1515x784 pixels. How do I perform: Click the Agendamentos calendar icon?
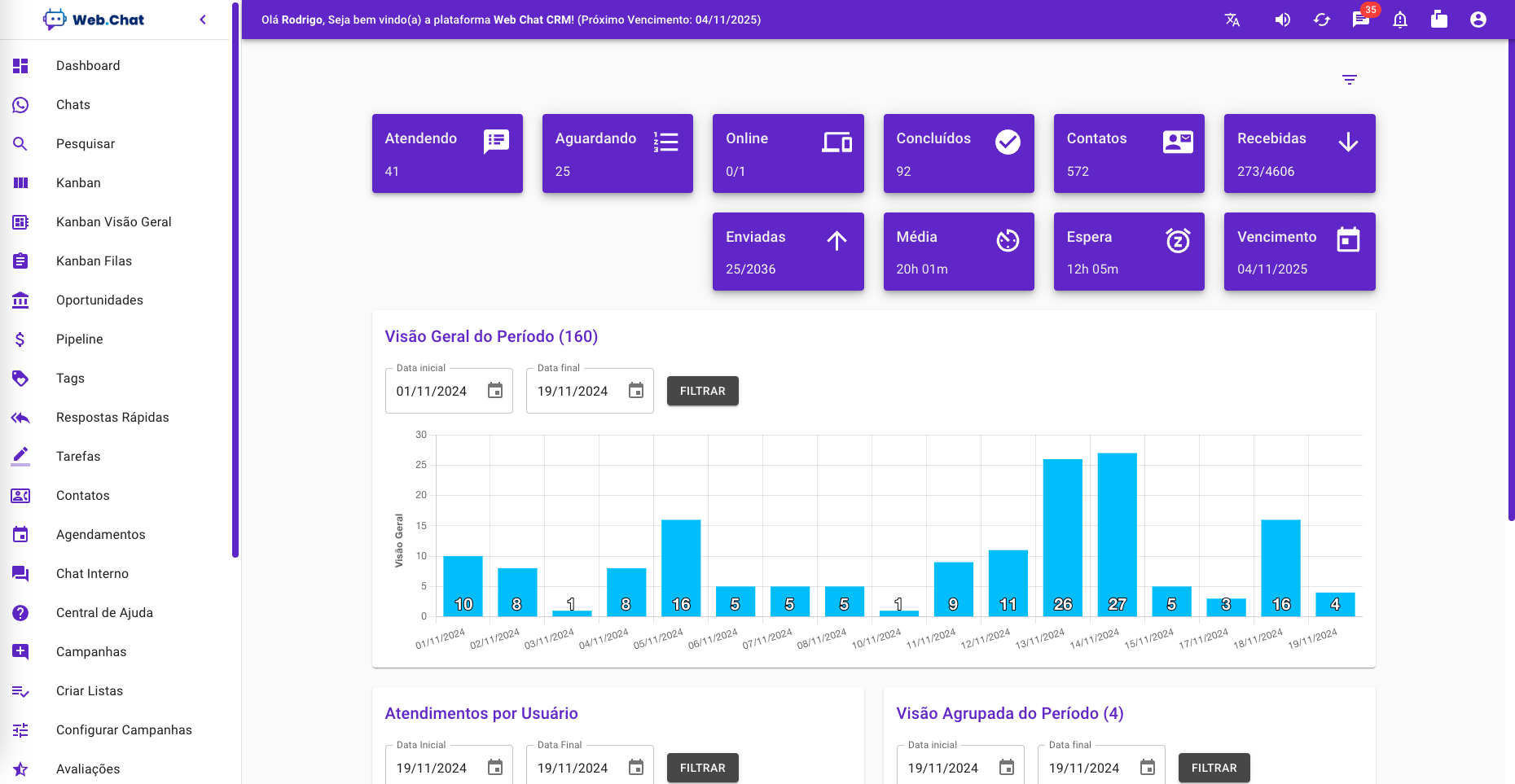coord(20,535)
